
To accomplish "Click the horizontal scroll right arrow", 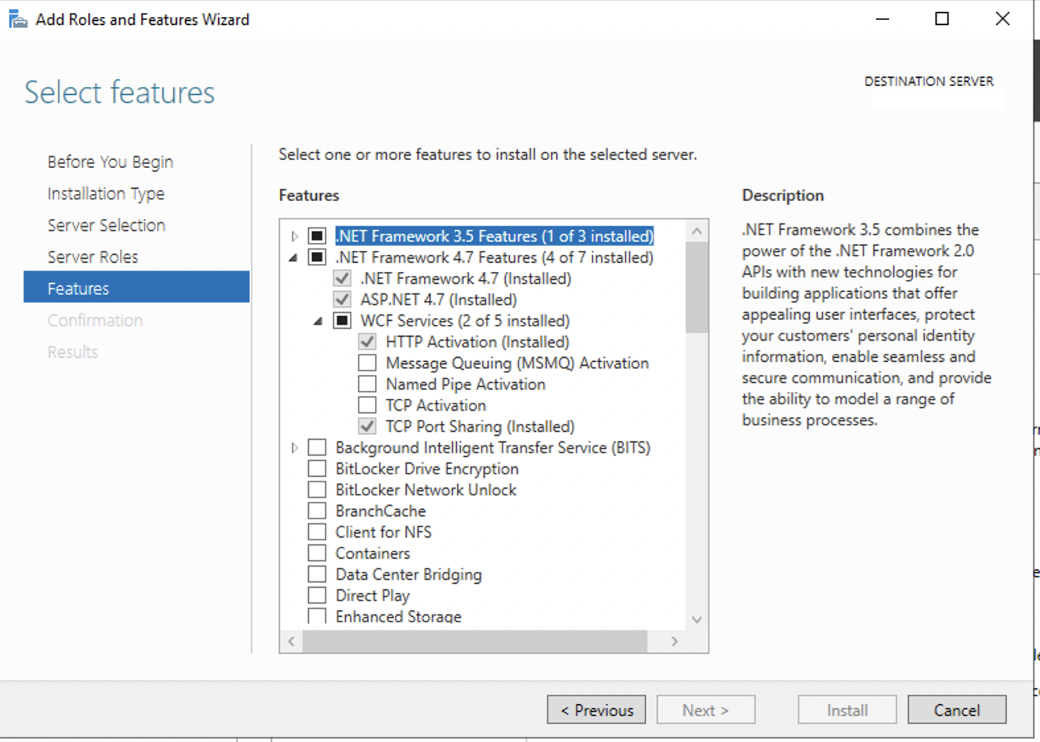I will (x=675, y=641).
